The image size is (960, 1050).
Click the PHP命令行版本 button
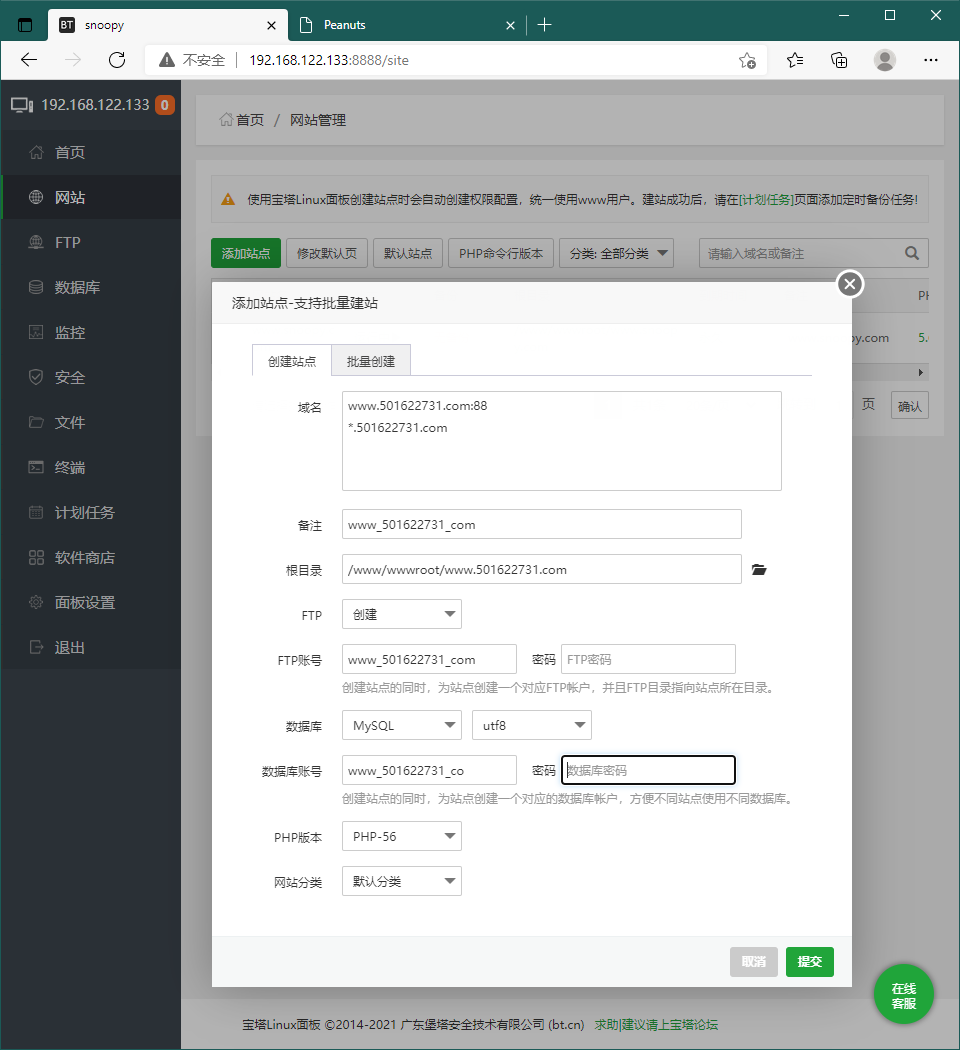coord(501,253)
